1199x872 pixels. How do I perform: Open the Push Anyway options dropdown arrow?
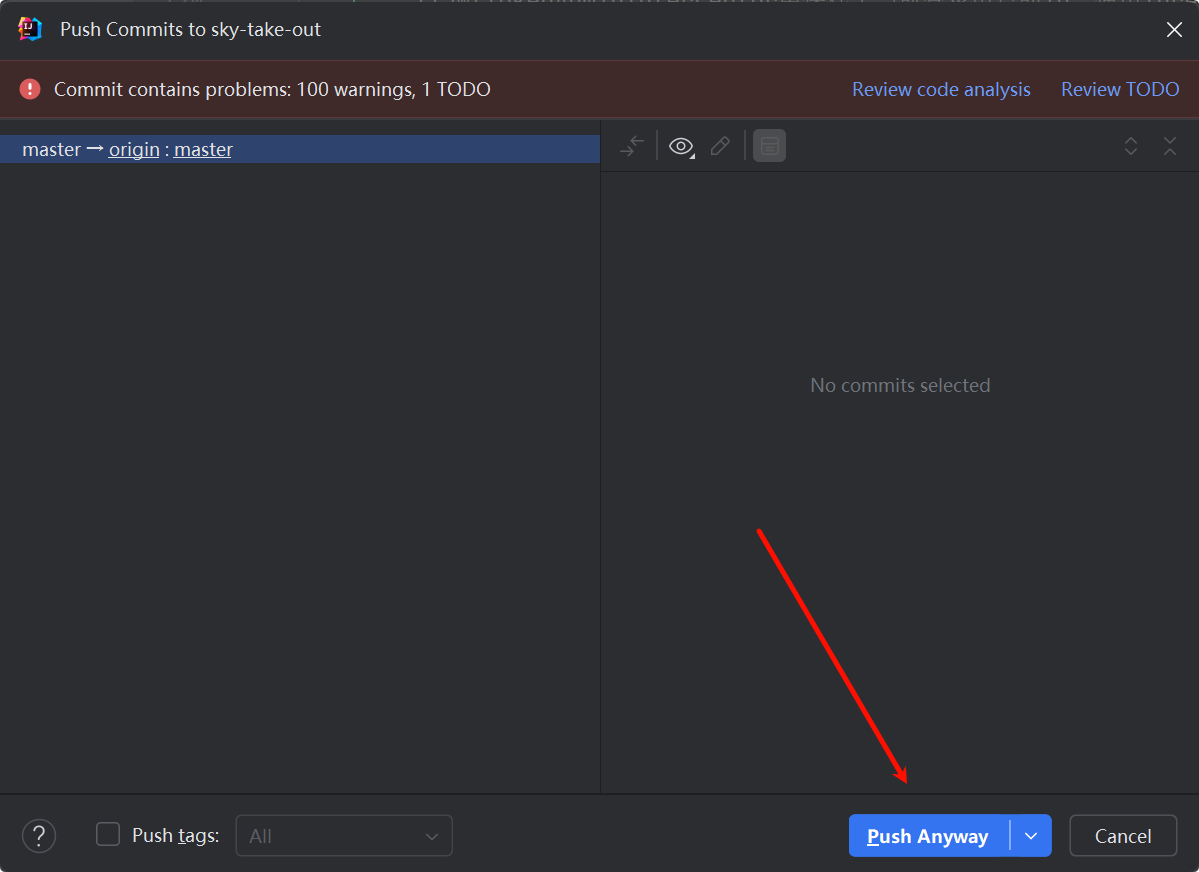[x=1031, y=836]
